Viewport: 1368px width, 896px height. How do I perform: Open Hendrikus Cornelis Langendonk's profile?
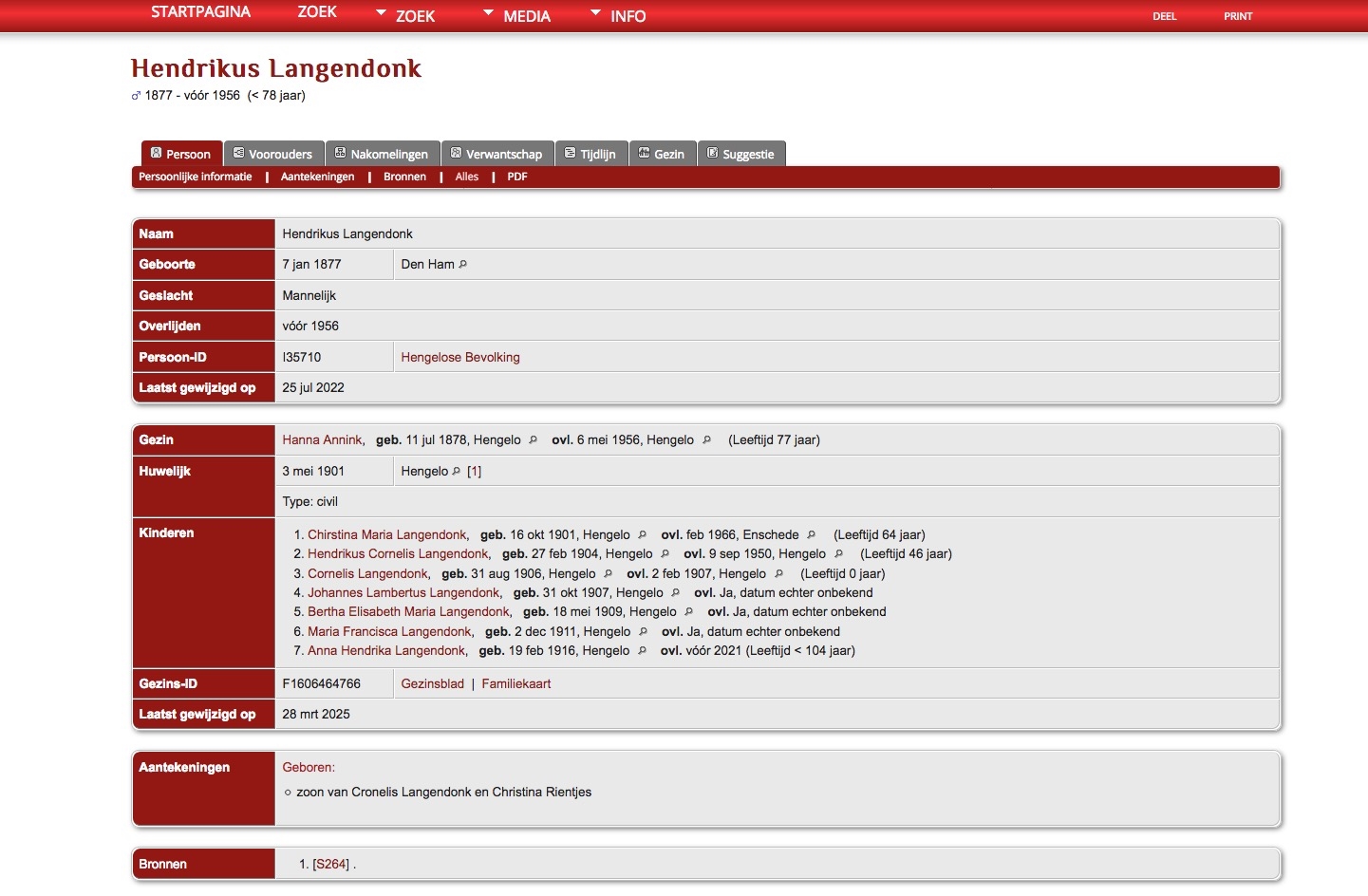398,554
